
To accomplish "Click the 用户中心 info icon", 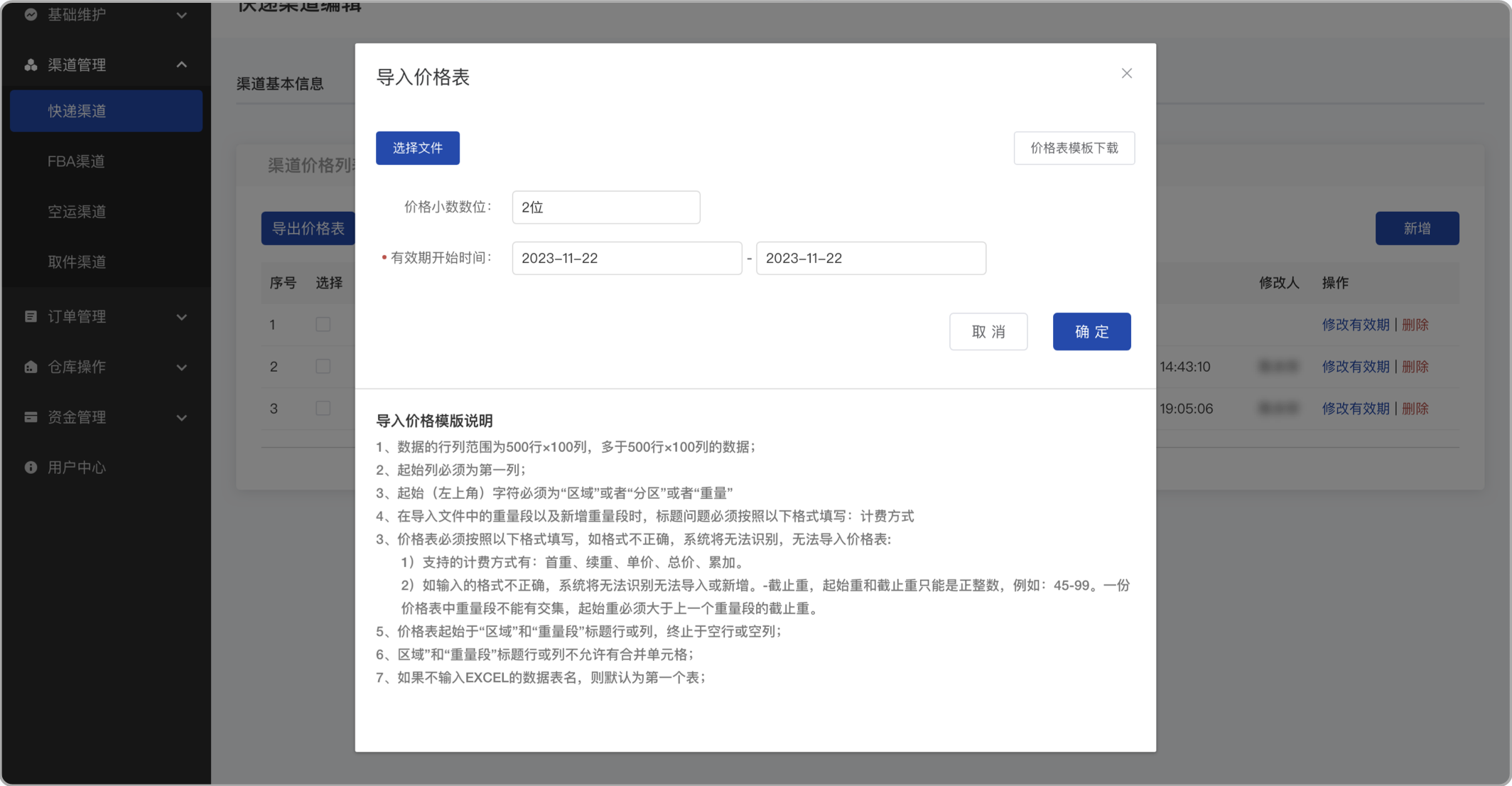I will point(30,468).
